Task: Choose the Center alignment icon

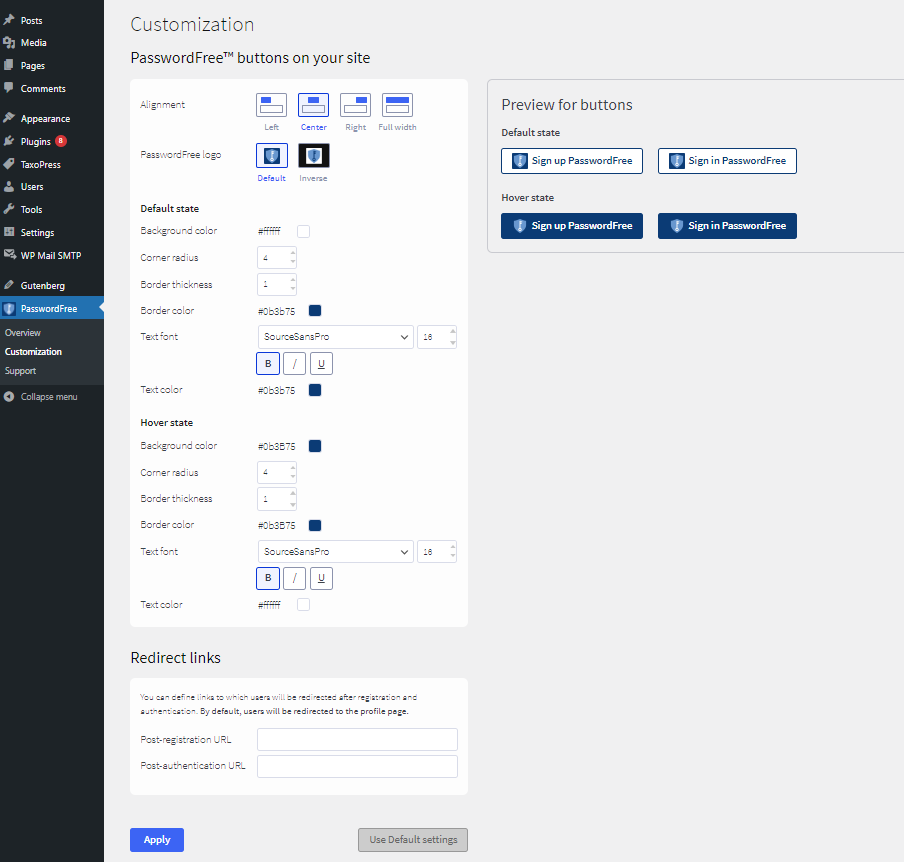Action: click(313, 105)
